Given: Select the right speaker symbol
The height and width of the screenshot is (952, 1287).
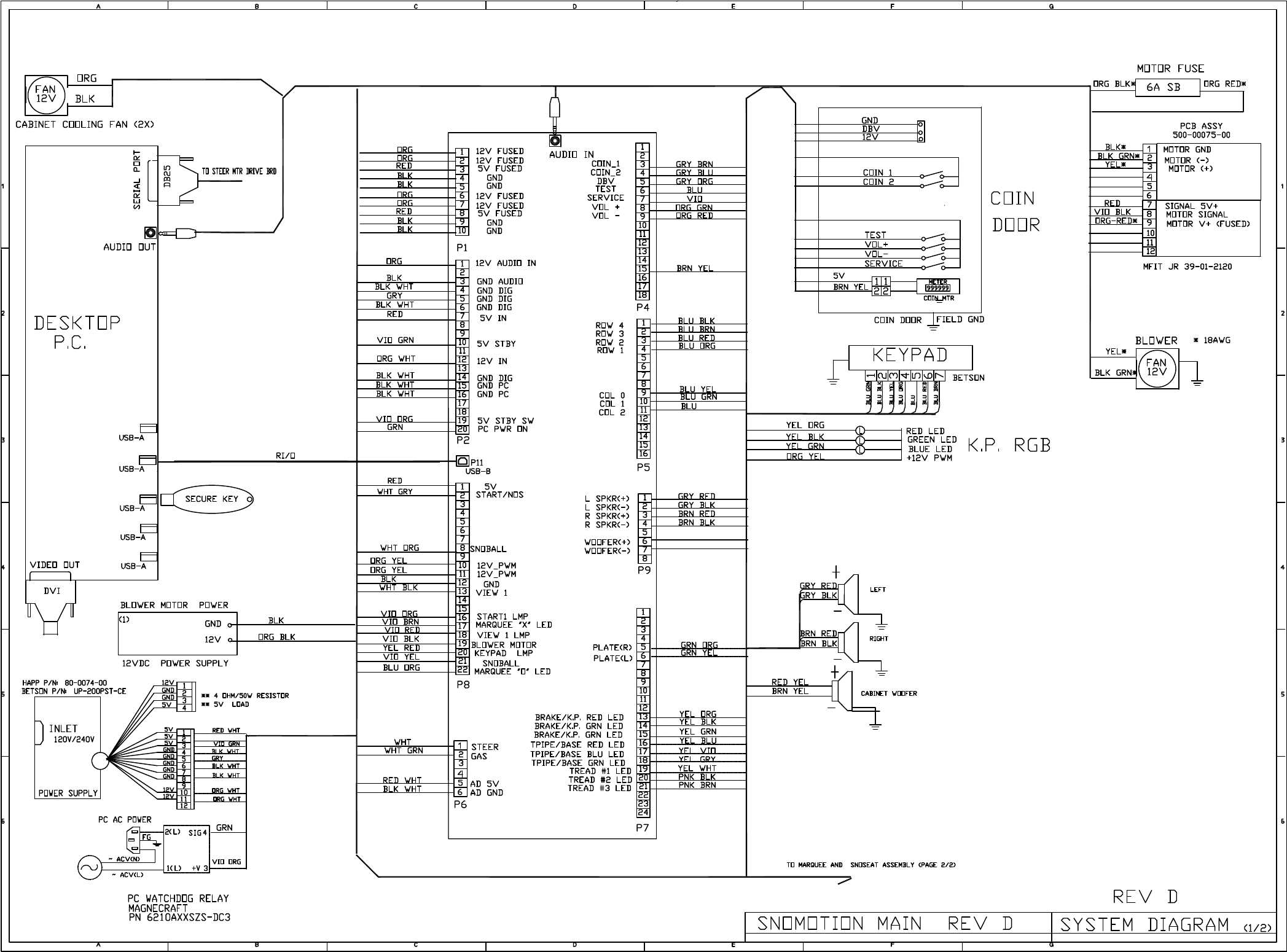Looking at the screenshot, I should click(849, 642).
